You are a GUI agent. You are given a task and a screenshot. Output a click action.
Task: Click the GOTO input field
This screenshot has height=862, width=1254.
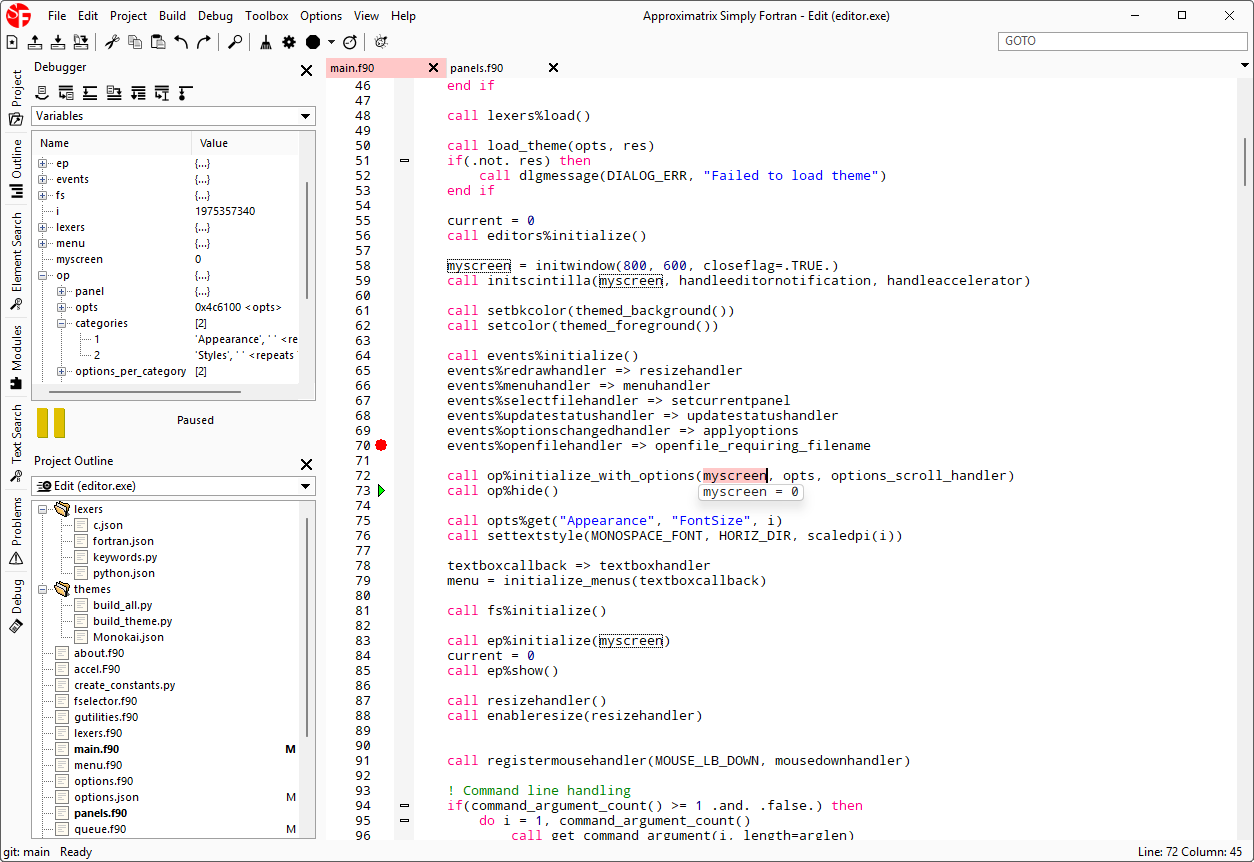point(1123,41)
